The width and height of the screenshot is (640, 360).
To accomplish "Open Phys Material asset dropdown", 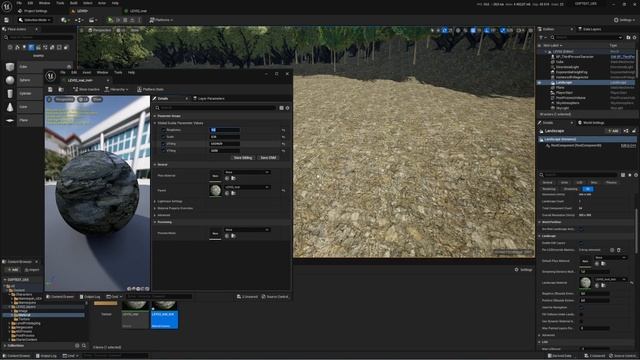I will [247, 172].
